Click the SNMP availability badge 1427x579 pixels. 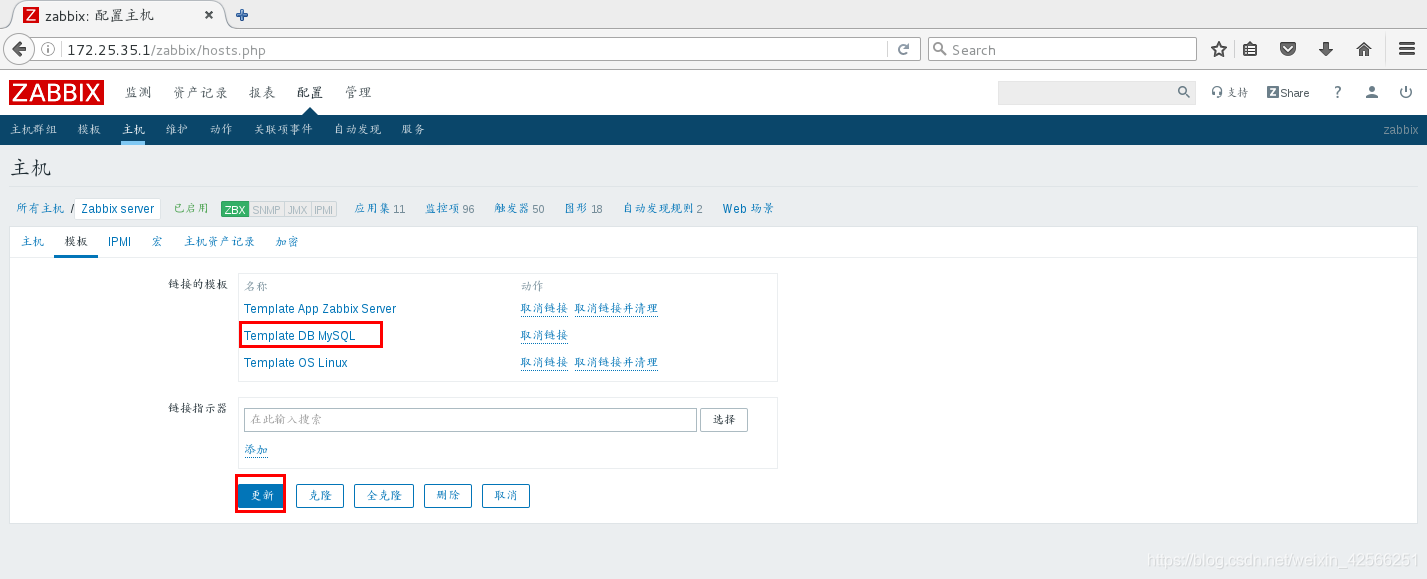[266, 209]
